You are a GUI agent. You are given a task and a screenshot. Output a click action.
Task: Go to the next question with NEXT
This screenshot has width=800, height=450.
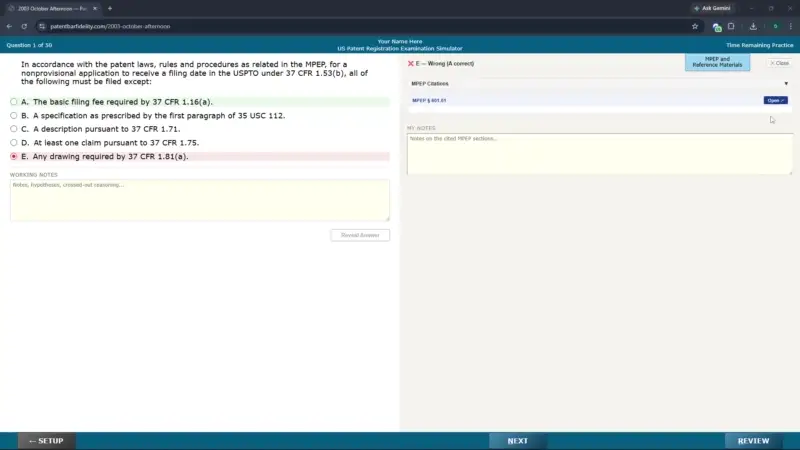coord(517,441)
